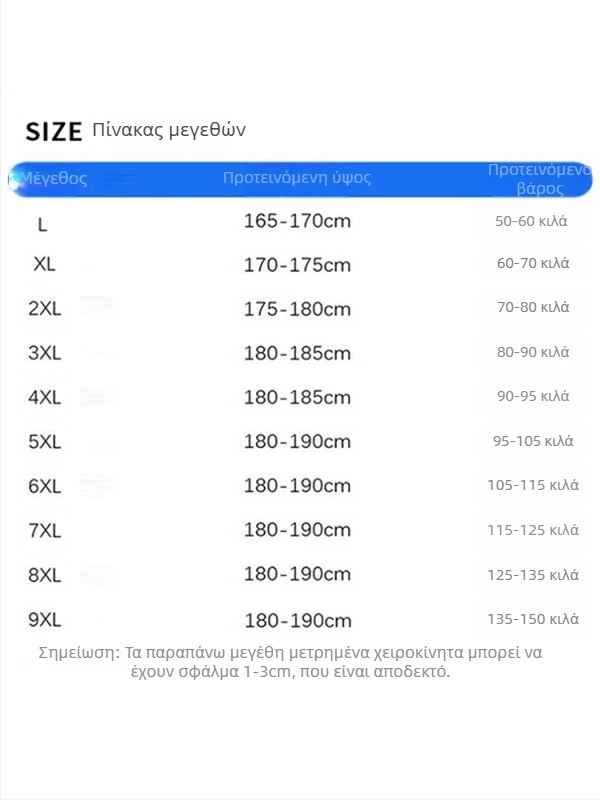Click the 175-180cm height cell
Viewport: 600px width, 800px height.
(297, 309)
